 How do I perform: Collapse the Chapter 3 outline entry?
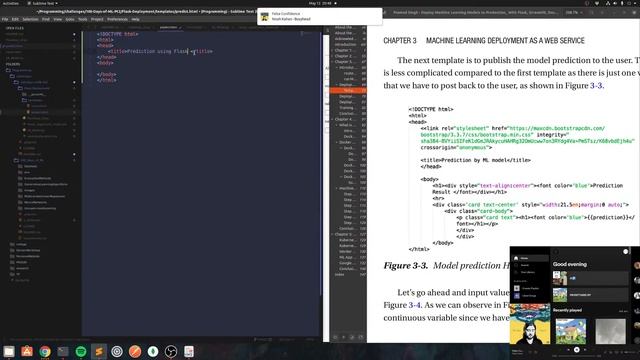(333, 62)
